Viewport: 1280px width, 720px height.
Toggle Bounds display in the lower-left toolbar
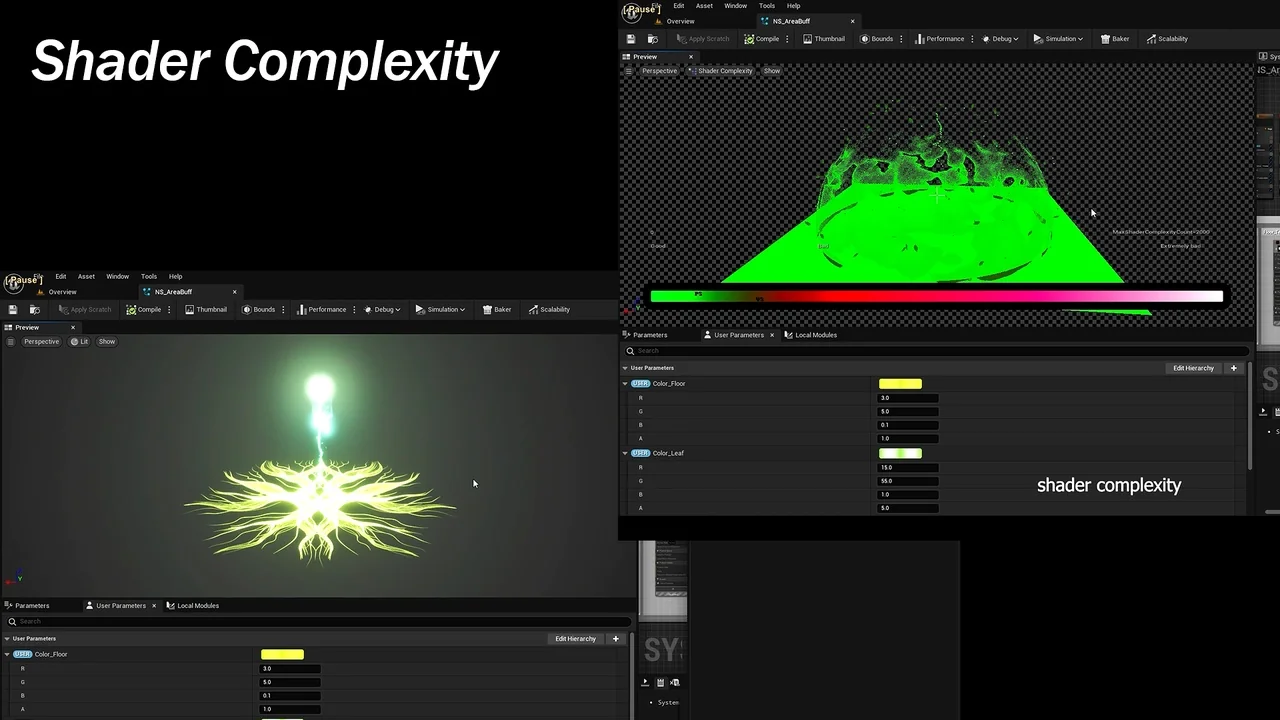point(258,310)
